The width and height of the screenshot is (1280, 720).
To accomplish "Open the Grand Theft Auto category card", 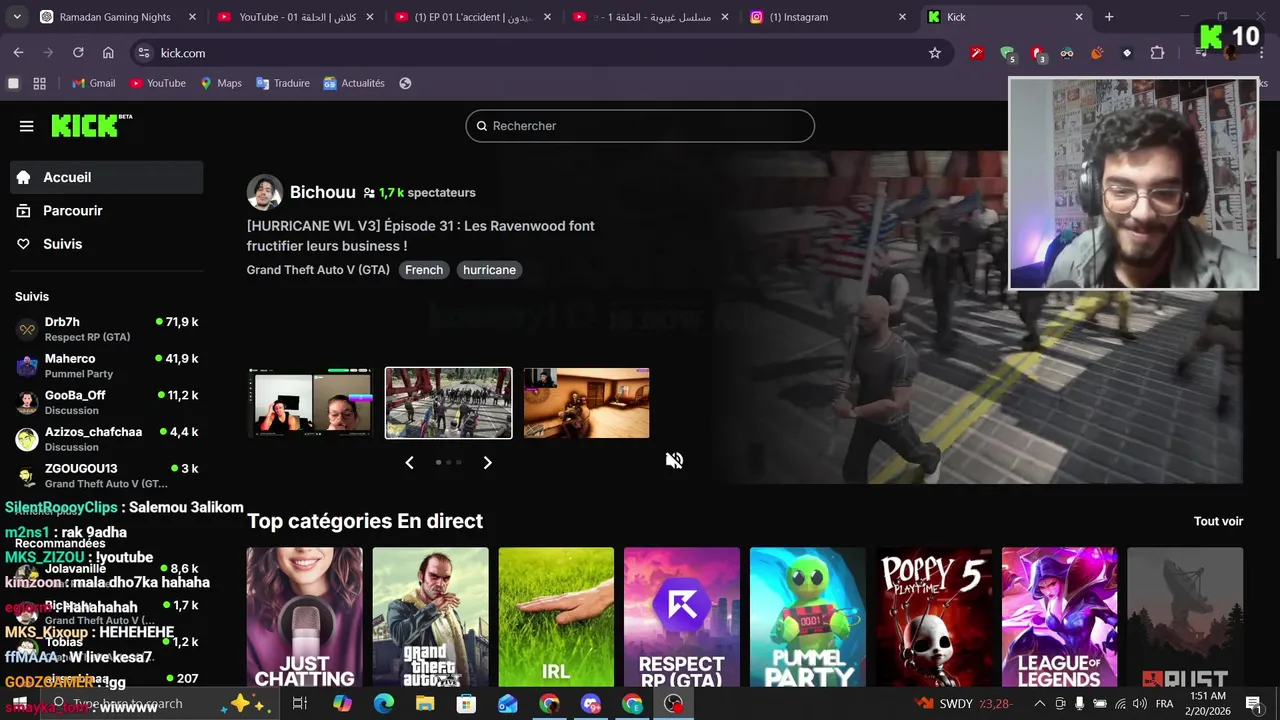I will pos(431,617).
